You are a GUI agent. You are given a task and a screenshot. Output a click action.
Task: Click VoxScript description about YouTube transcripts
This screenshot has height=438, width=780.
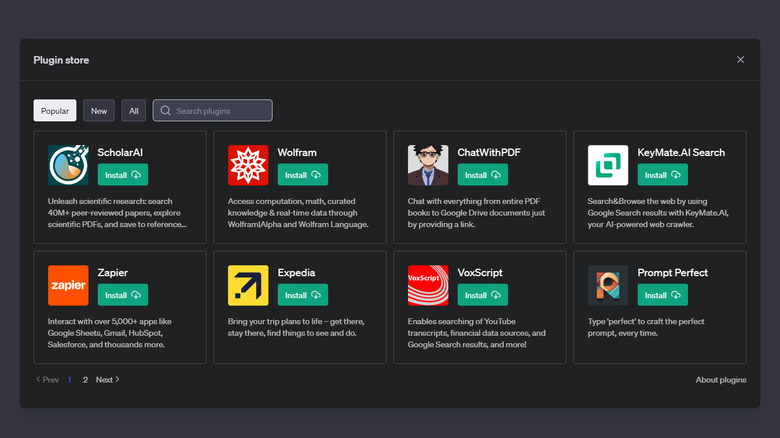(477, 333)
